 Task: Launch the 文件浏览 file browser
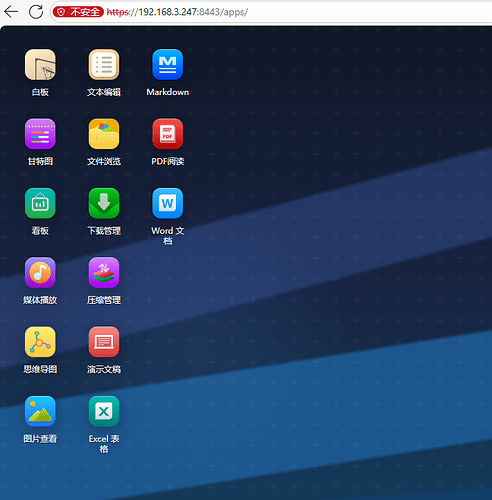pyautogui.click(x=104, y=134)
